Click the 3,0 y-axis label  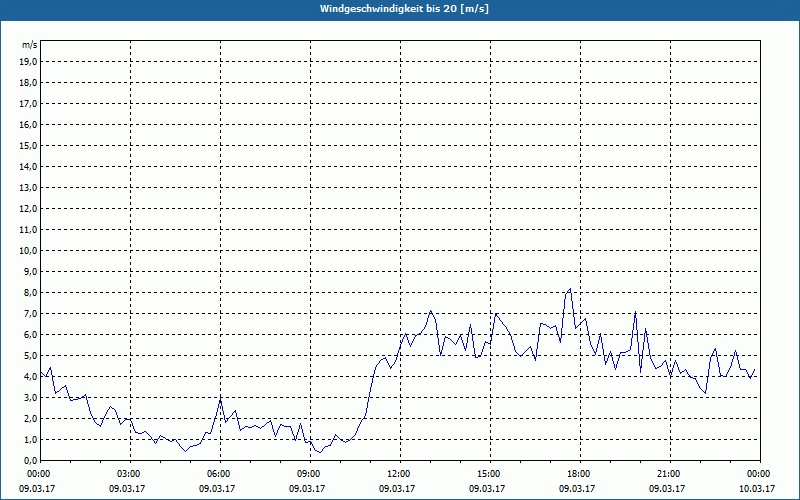[x=30, y=397]
